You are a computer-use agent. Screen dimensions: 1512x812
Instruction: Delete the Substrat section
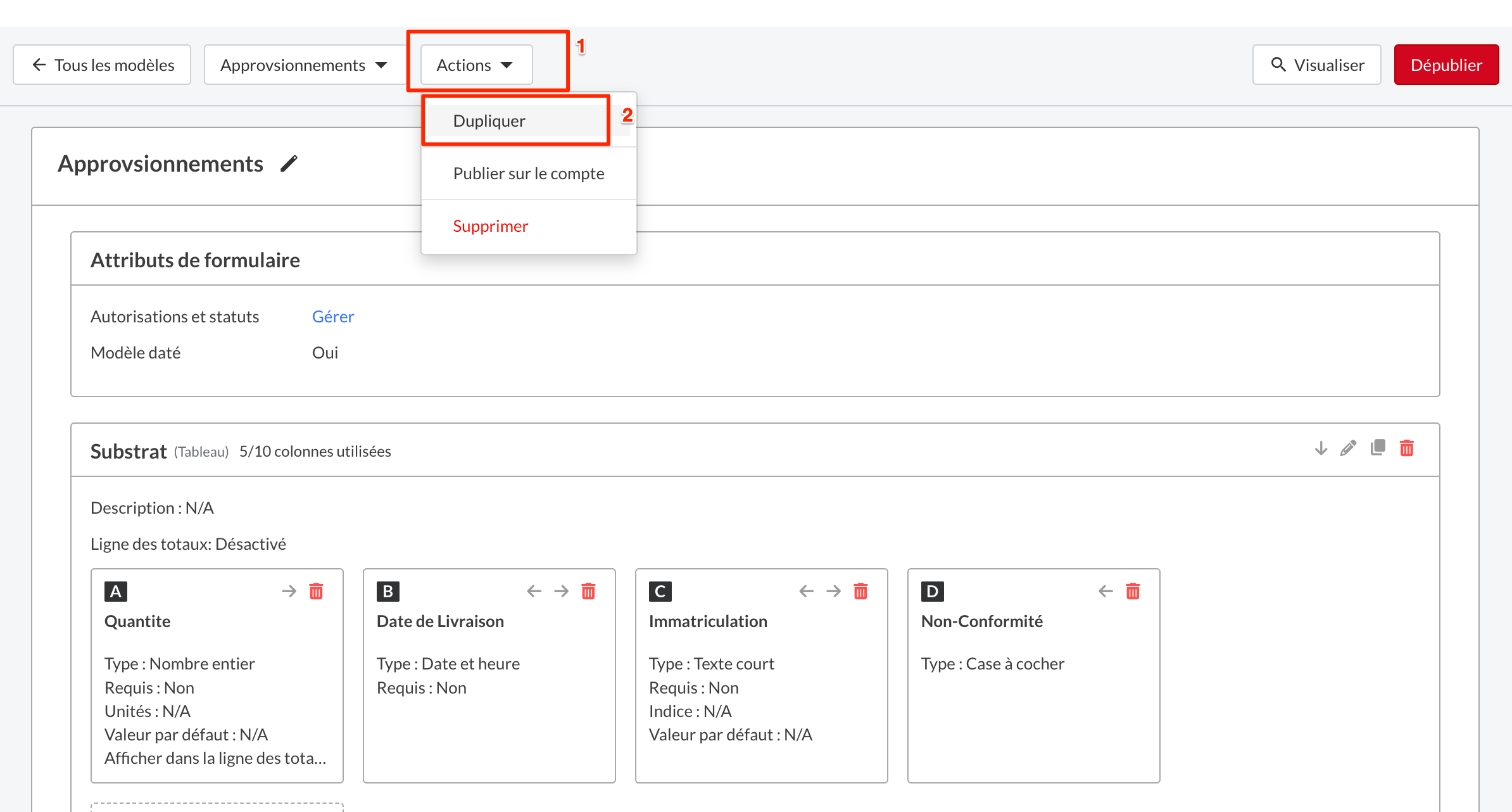tap(1407, 448)
